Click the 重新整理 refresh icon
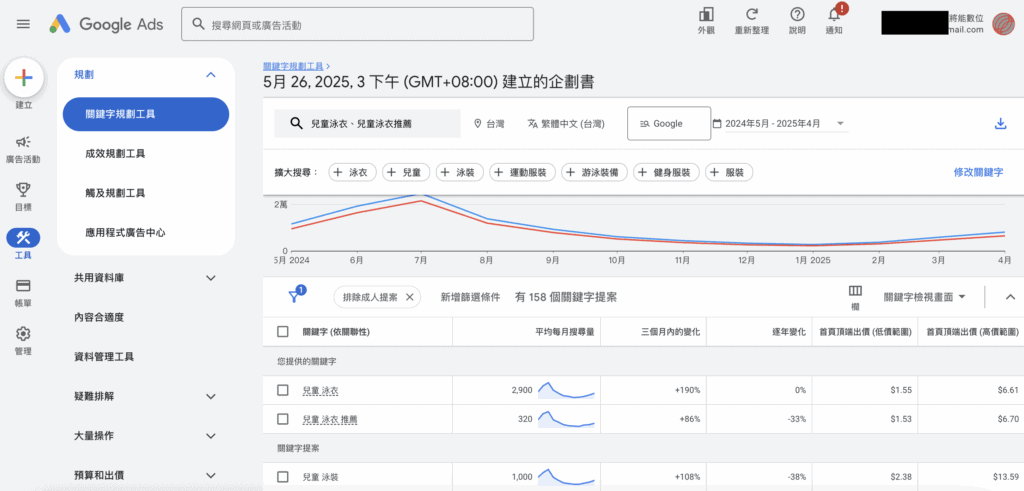Viewport: 1024px width, 491px height. [752, 14]
